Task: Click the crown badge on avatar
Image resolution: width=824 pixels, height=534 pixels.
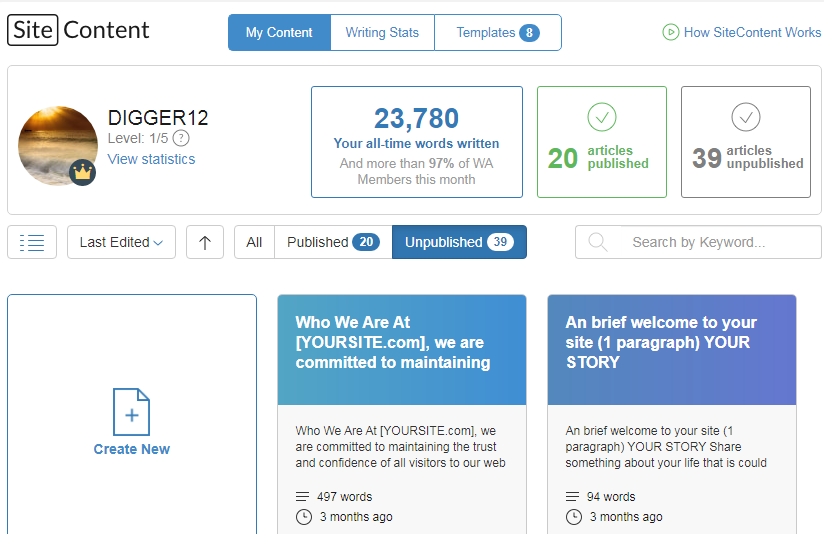Action: click(83, 172)
